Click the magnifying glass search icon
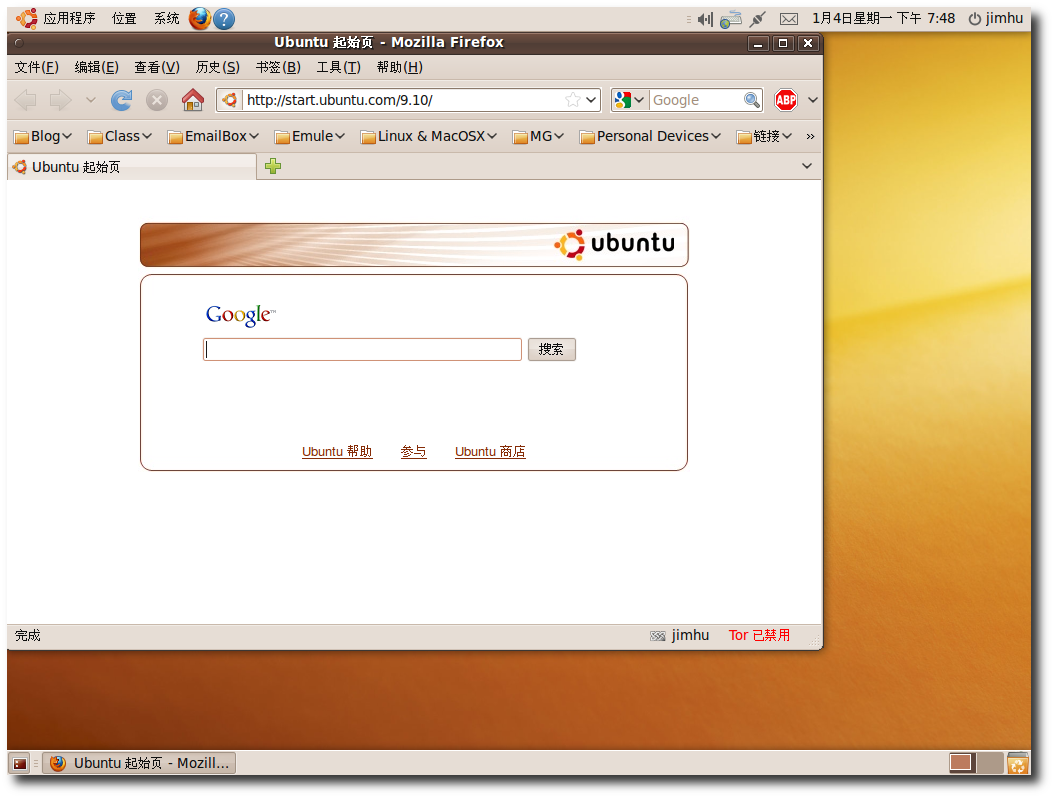 (x=752, y=100)
